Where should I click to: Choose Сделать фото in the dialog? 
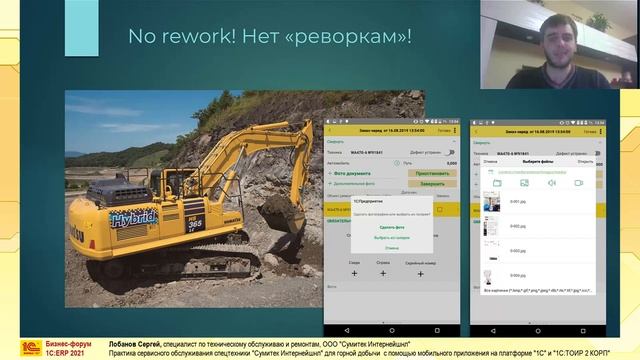pos(392,227)
